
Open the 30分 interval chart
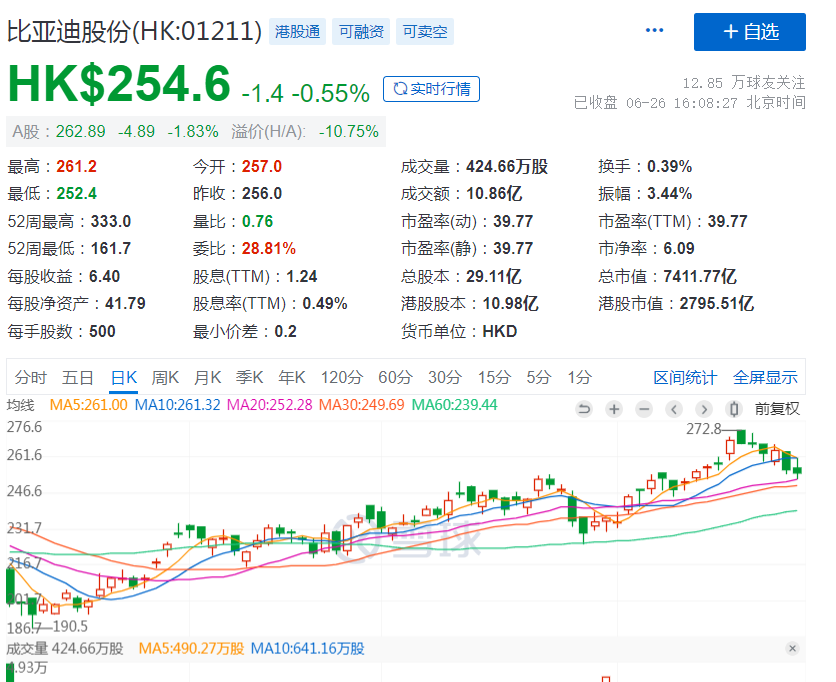(445, 378)
